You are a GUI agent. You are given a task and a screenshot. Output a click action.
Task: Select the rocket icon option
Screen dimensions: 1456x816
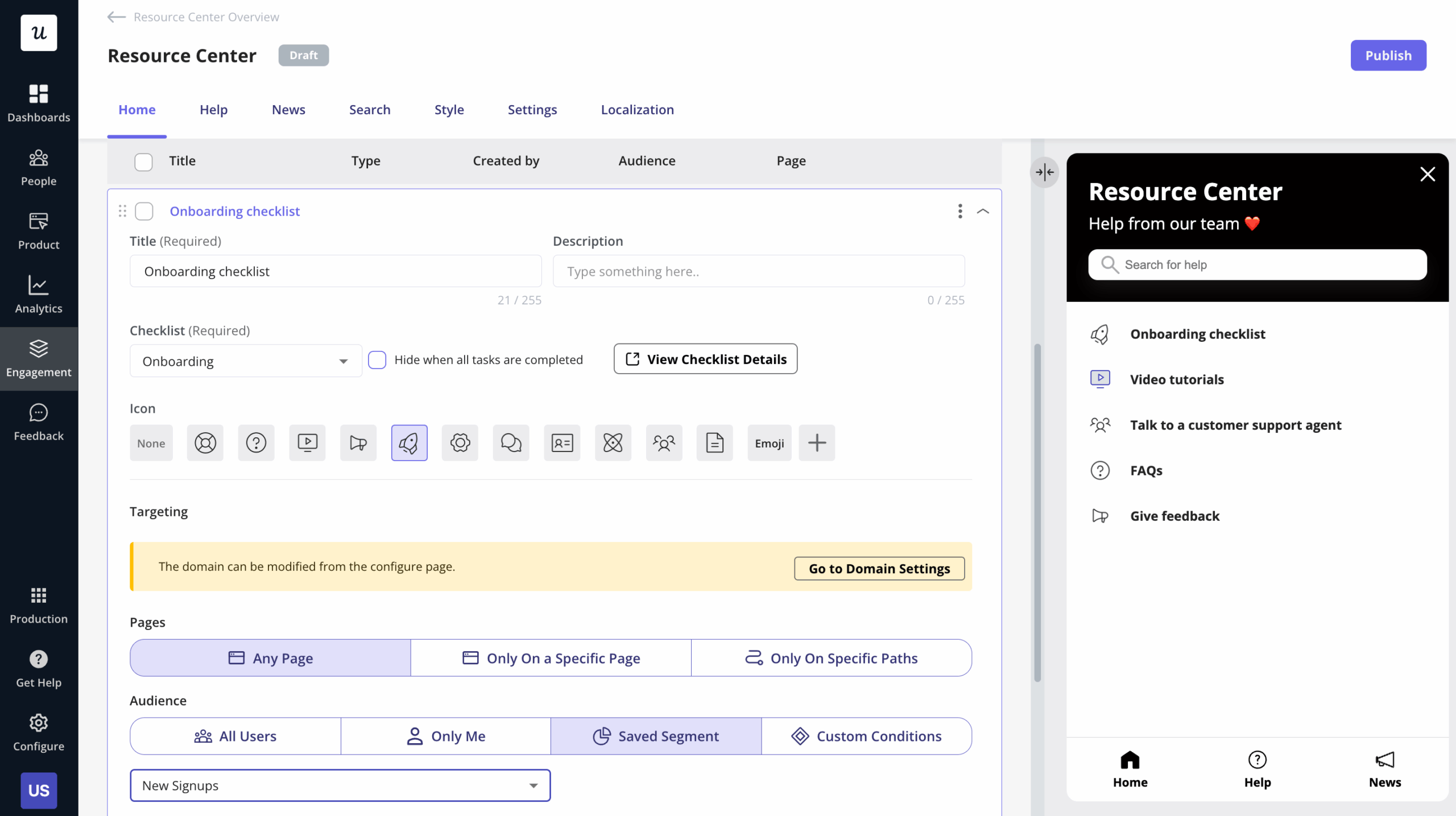click(409, 442)
